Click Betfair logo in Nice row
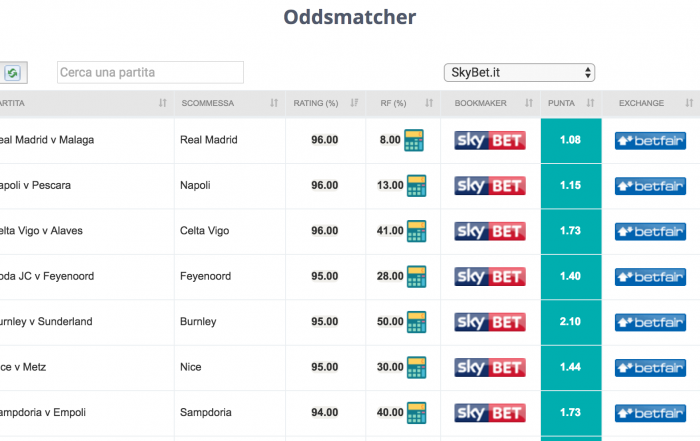 pyautogui.click(x=650, y=368)
